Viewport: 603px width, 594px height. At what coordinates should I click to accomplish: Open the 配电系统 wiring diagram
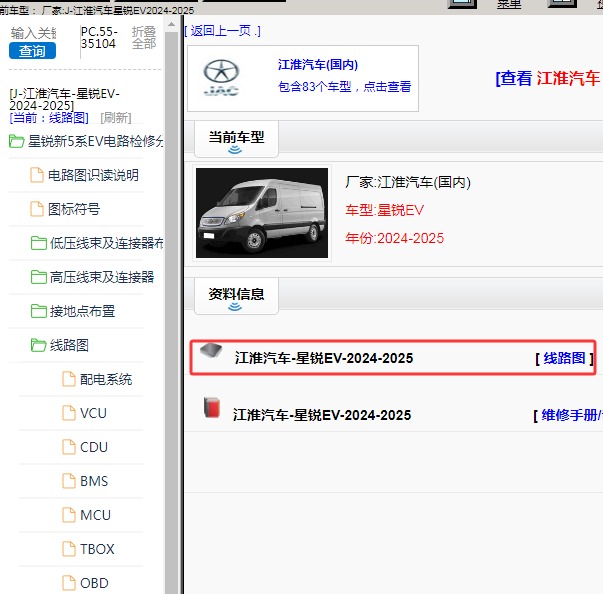[x=106, y=379]
